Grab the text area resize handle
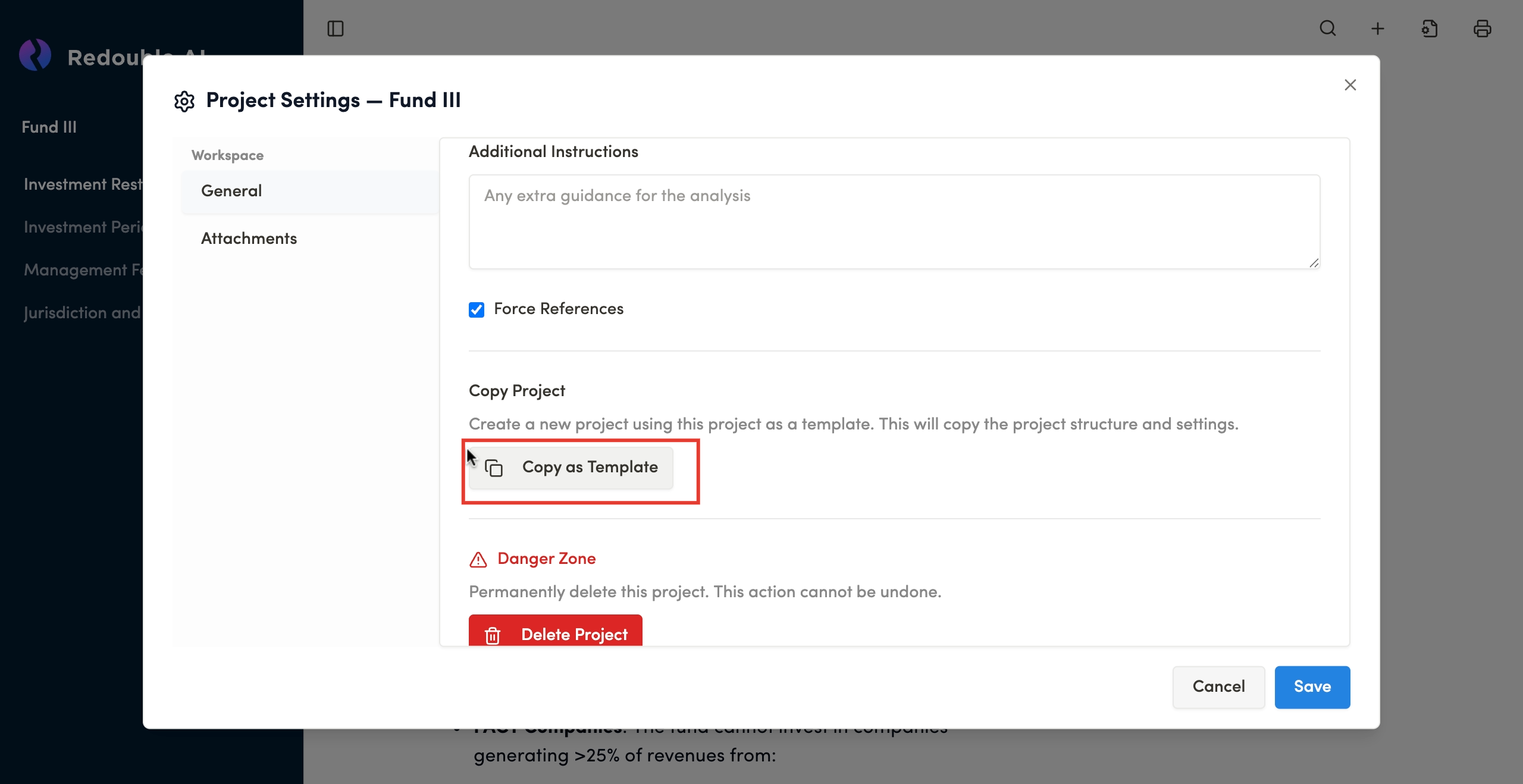Image resolution: width=1523 pixels, height=784 pixels. click(x=1314, y=263)
